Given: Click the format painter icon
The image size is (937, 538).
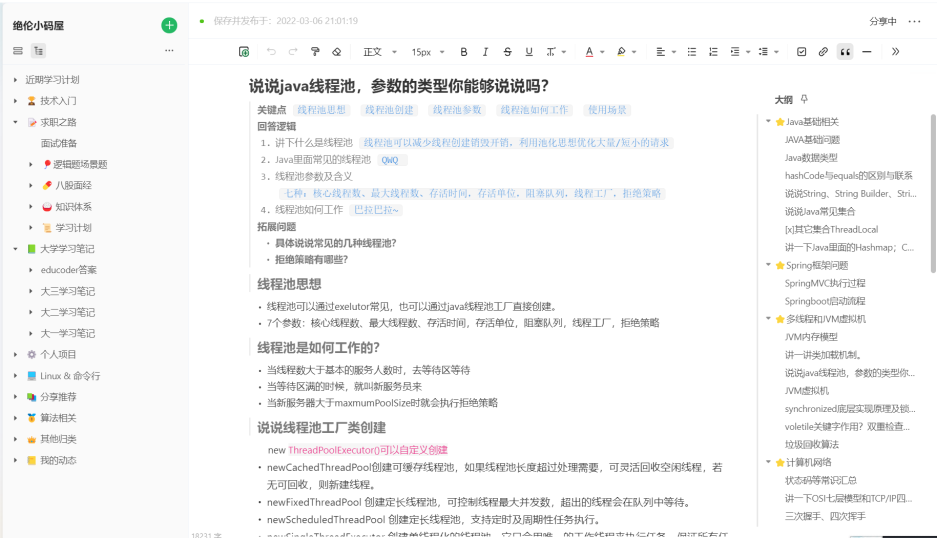Looking at the screenshot, I should click(315, 52).
